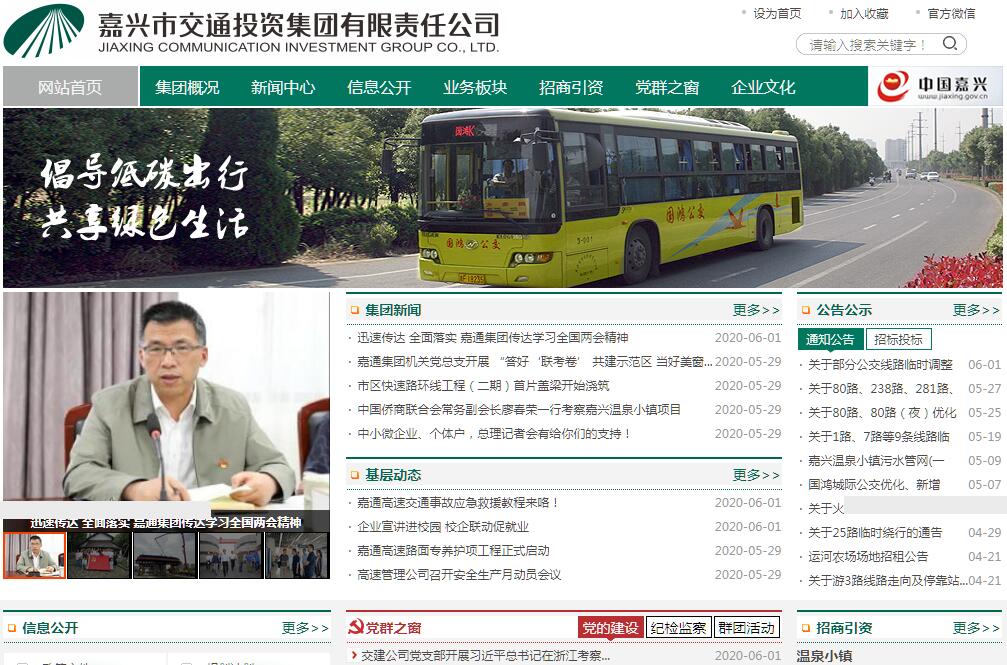1007x665 pixels.
Task: Open notice 关于25路临时绕行的通告
Action: click(875, 533)
